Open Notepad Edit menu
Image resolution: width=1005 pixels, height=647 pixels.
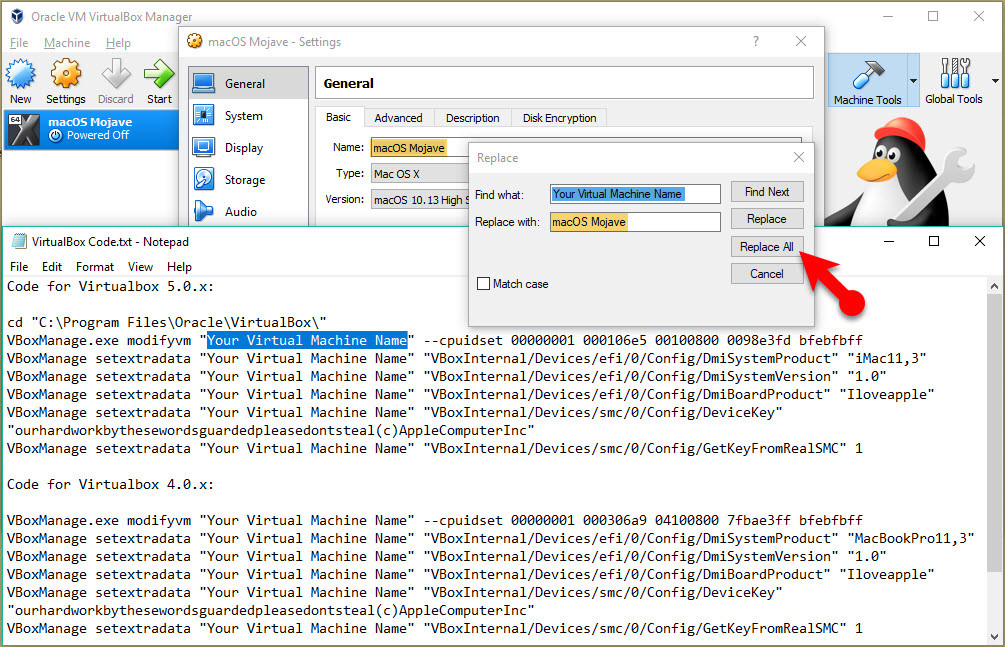(52, 267)
